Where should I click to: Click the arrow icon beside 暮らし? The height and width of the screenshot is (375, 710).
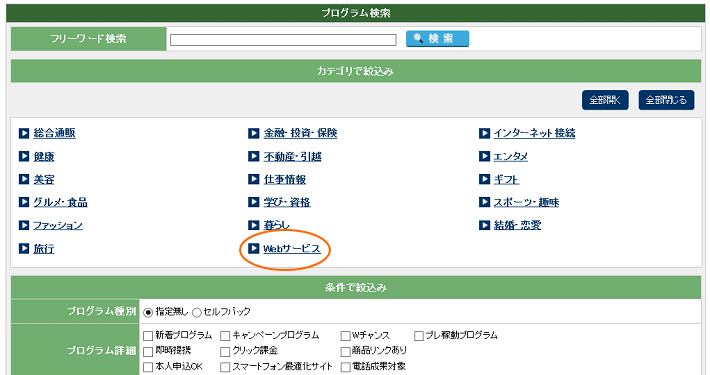tap(254, 225)
